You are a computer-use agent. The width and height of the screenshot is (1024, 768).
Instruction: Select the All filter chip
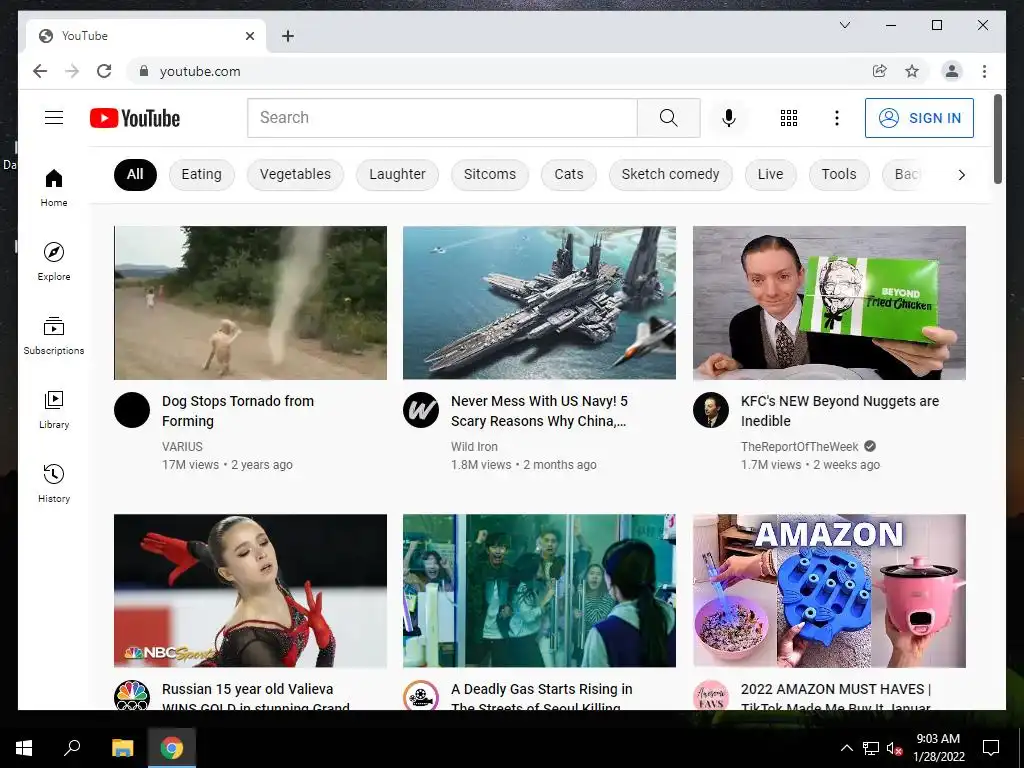pos(135,174)
